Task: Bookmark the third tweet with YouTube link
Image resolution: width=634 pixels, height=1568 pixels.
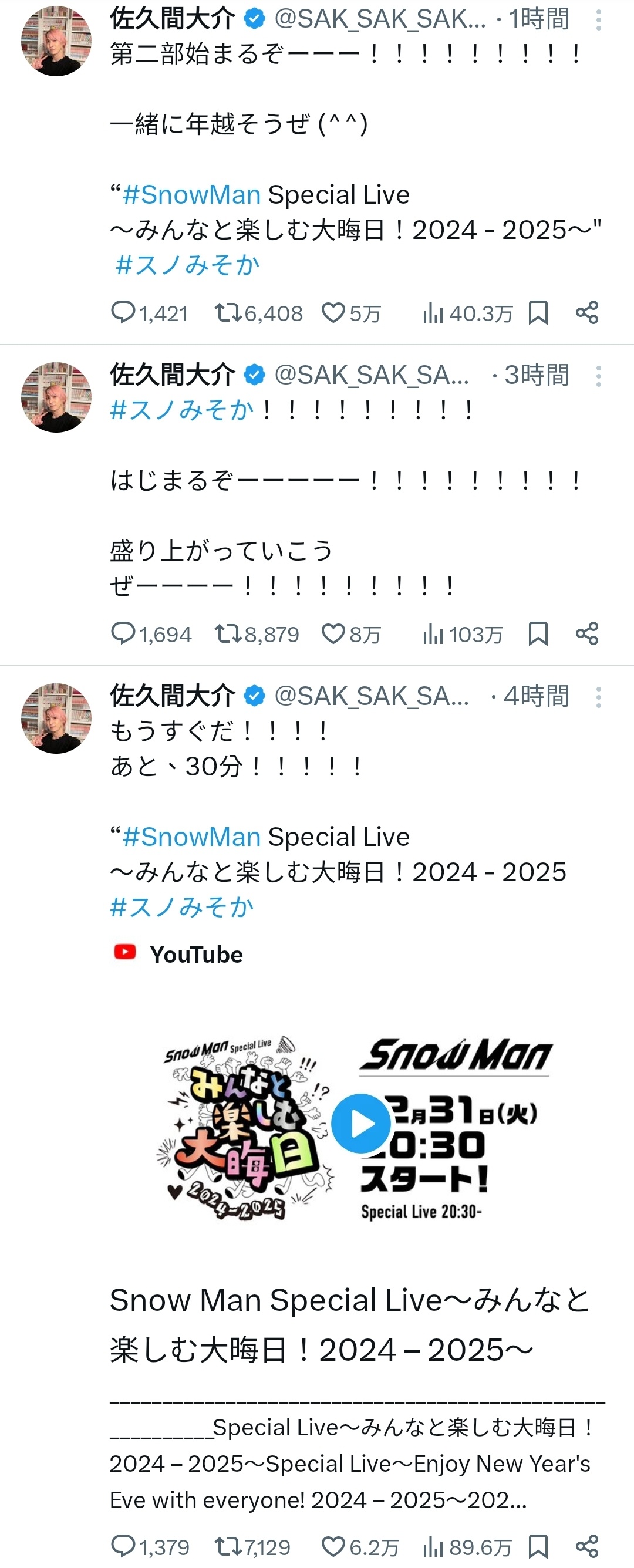Action: pyautogui.click(x=538, y=1546)
